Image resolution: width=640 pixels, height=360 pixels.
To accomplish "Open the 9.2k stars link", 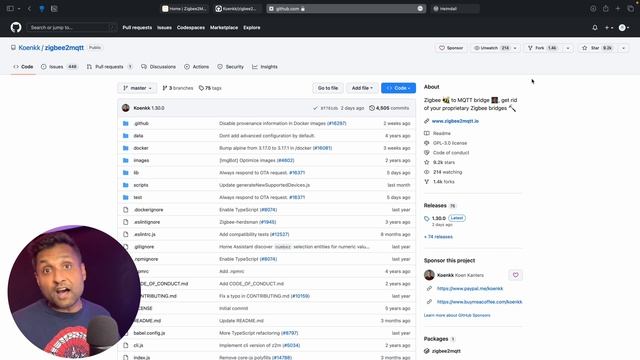I will click(444, 162).
